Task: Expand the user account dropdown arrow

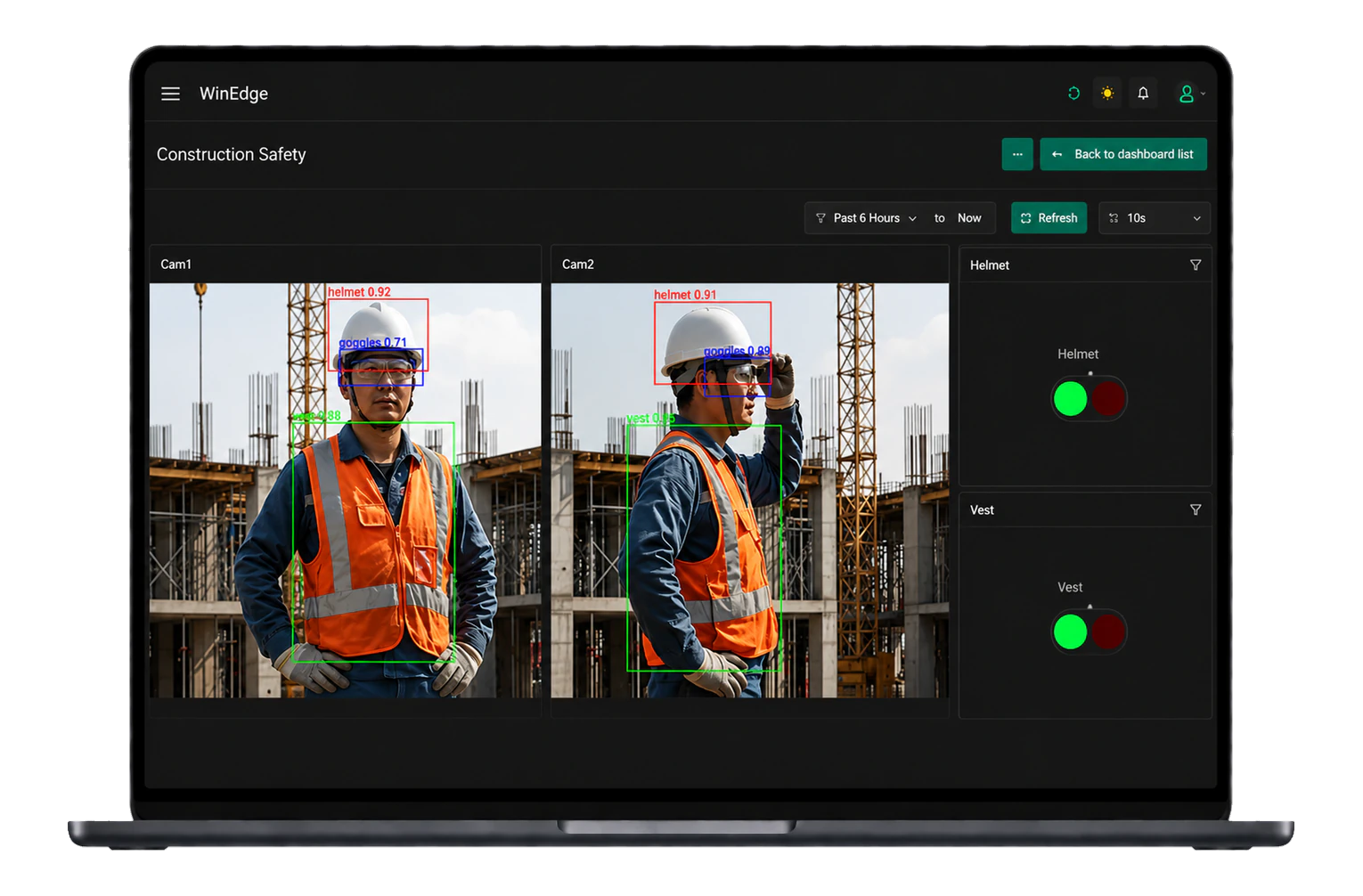Action: tap(1204, 94)
